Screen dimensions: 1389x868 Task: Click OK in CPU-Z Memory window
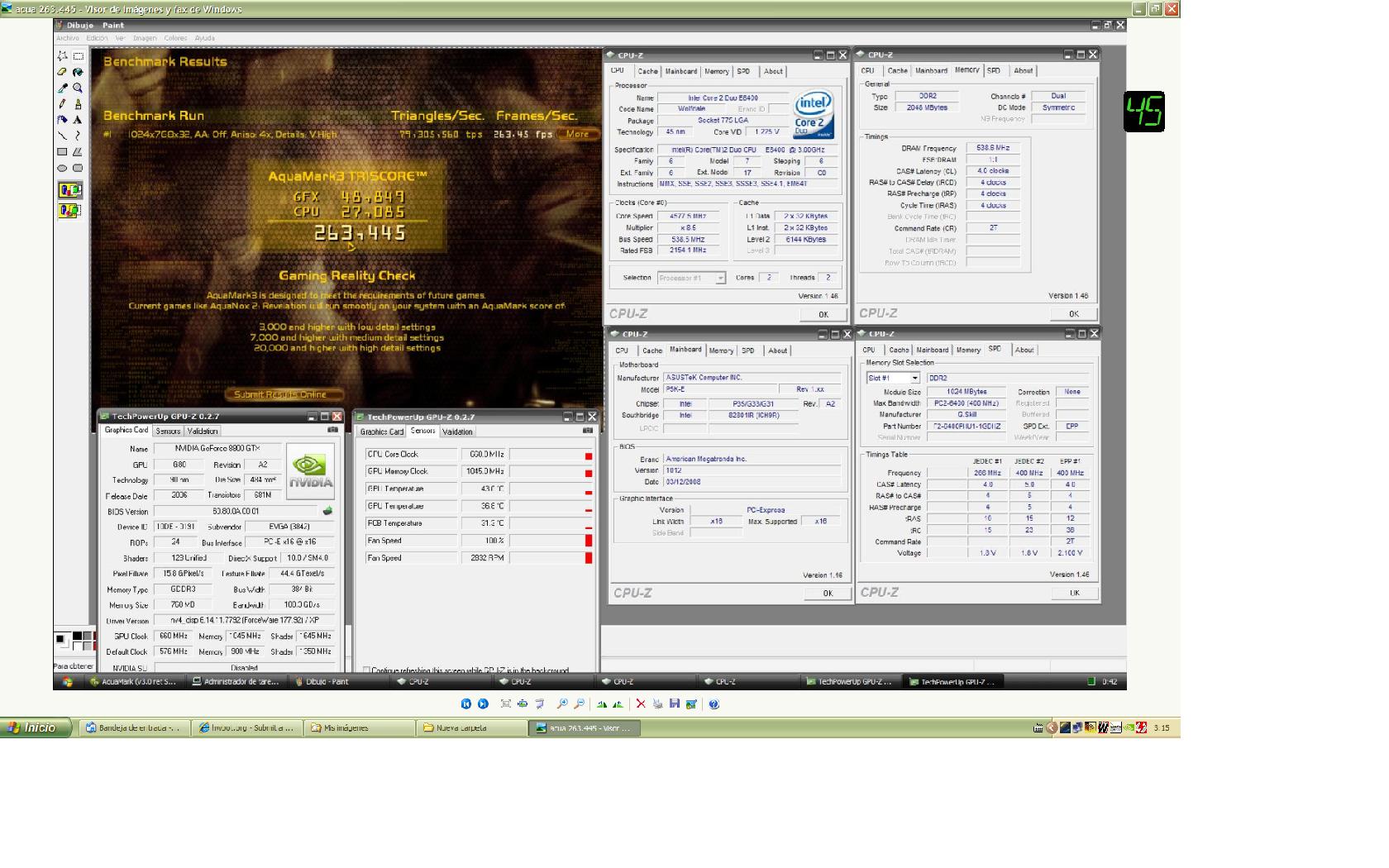click(x=1073, y=313)
